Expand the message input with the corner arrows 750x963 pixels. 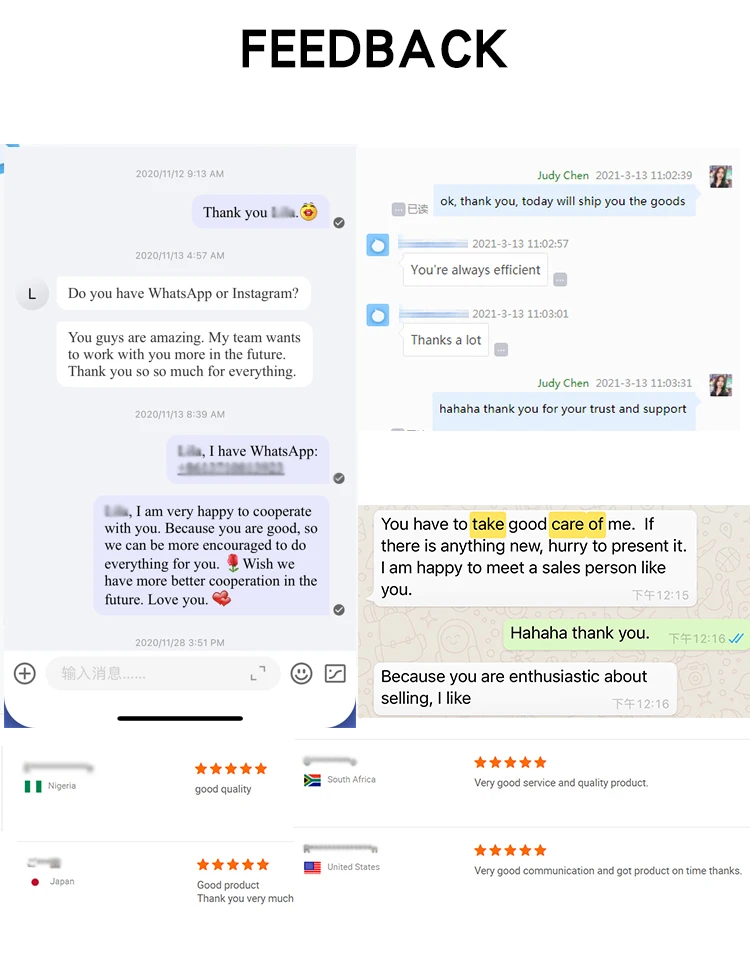coord(258,673)
